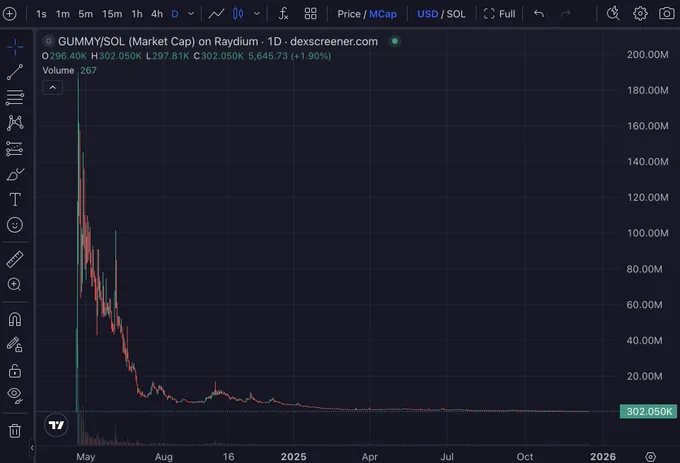The image size is (680, 463).
Task: Open chart settings gear
Action: click(640, 14)
